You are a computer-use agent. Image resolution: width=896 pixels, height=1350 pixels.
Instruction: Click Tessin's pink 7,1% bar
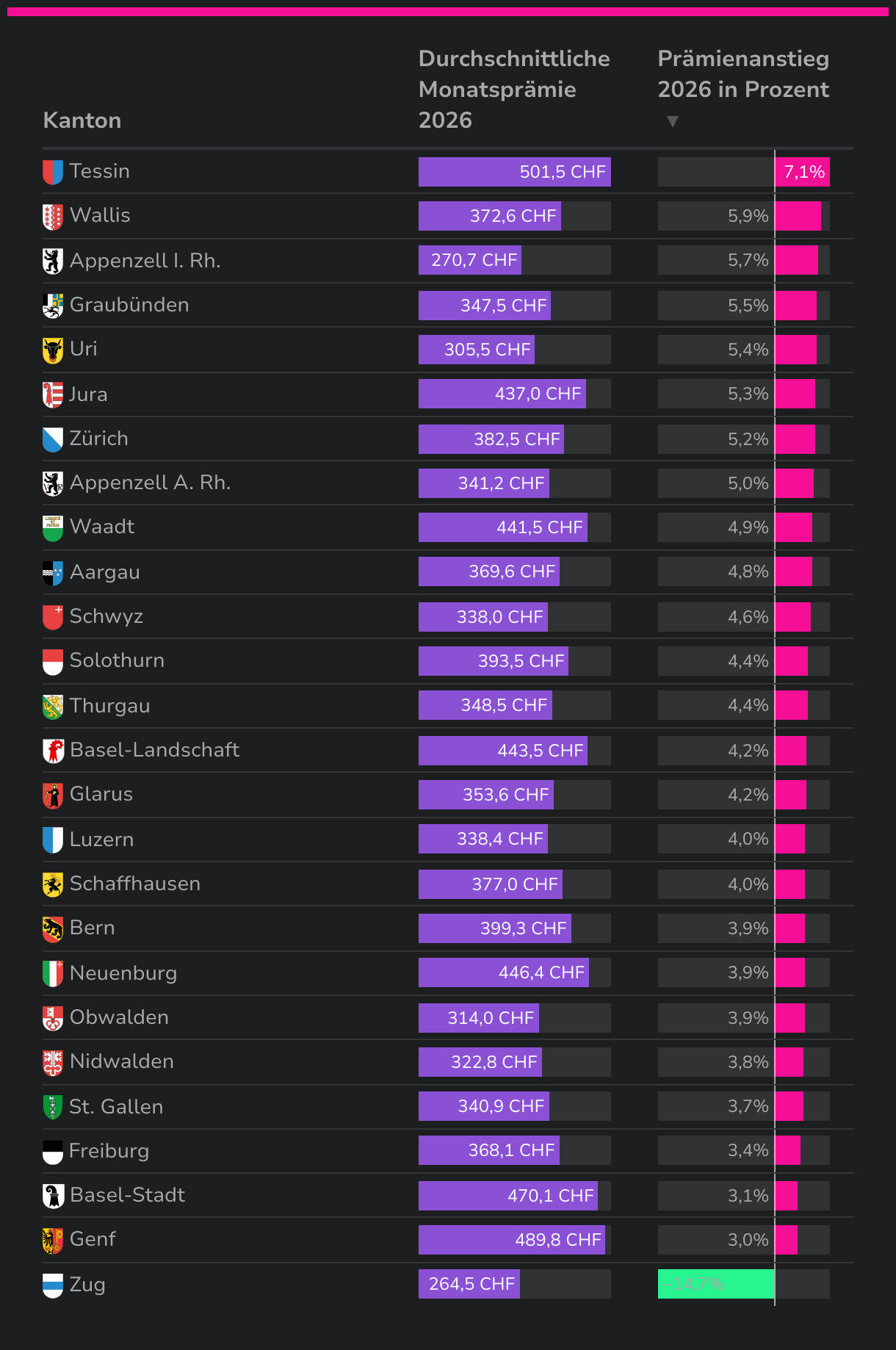(803, 172)
